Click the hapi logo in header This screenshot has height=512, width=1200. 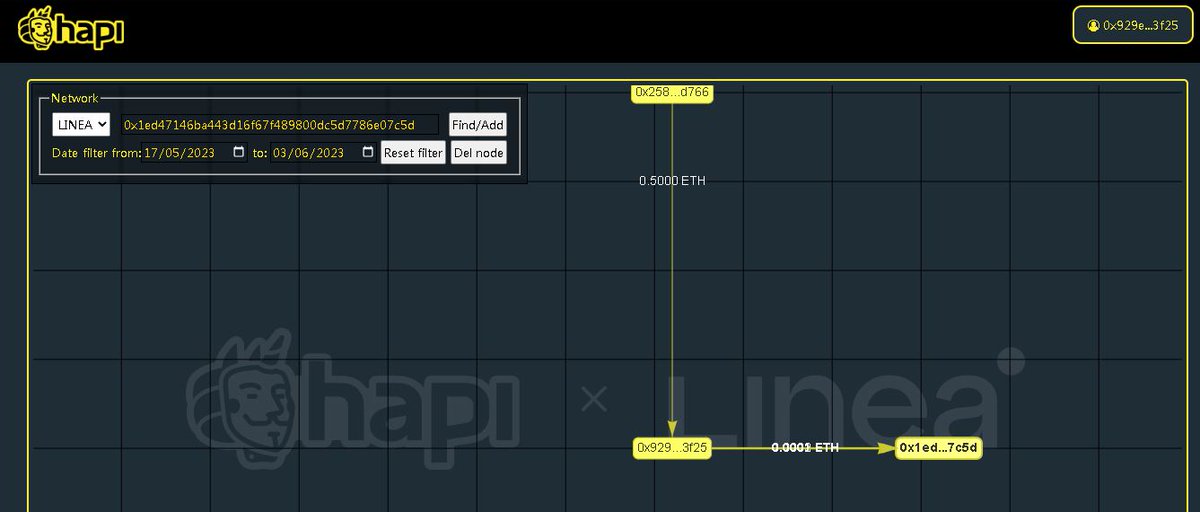point(72,29)
